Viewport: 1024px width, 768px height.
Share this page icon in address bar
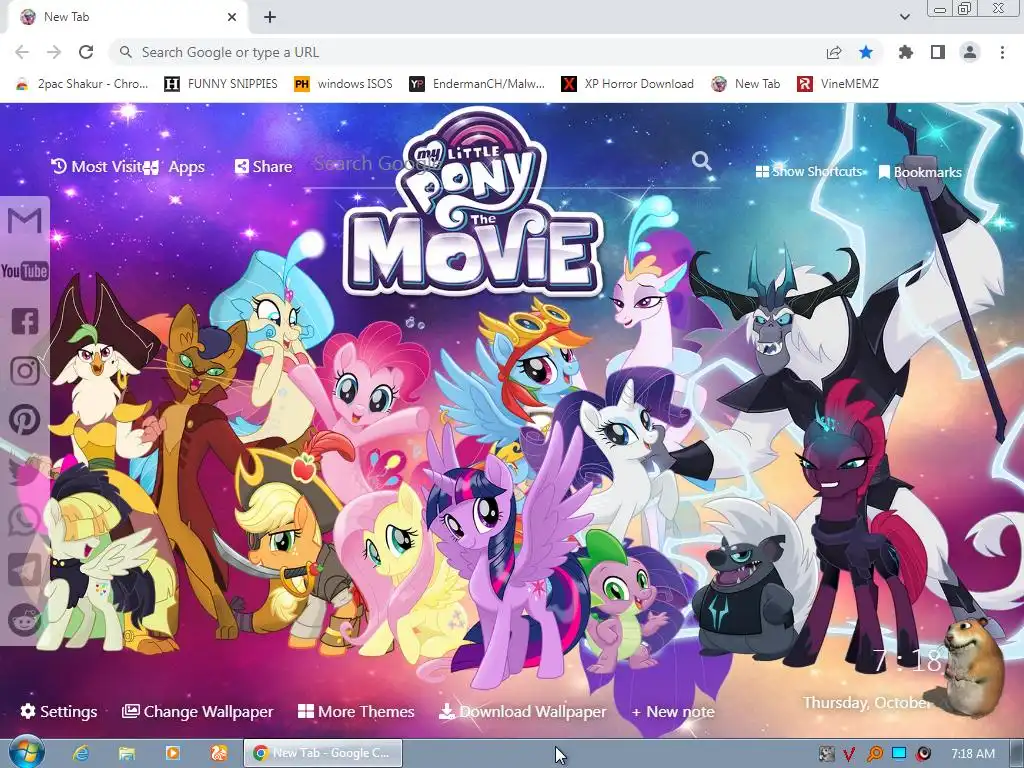click(x=834, y=52)
